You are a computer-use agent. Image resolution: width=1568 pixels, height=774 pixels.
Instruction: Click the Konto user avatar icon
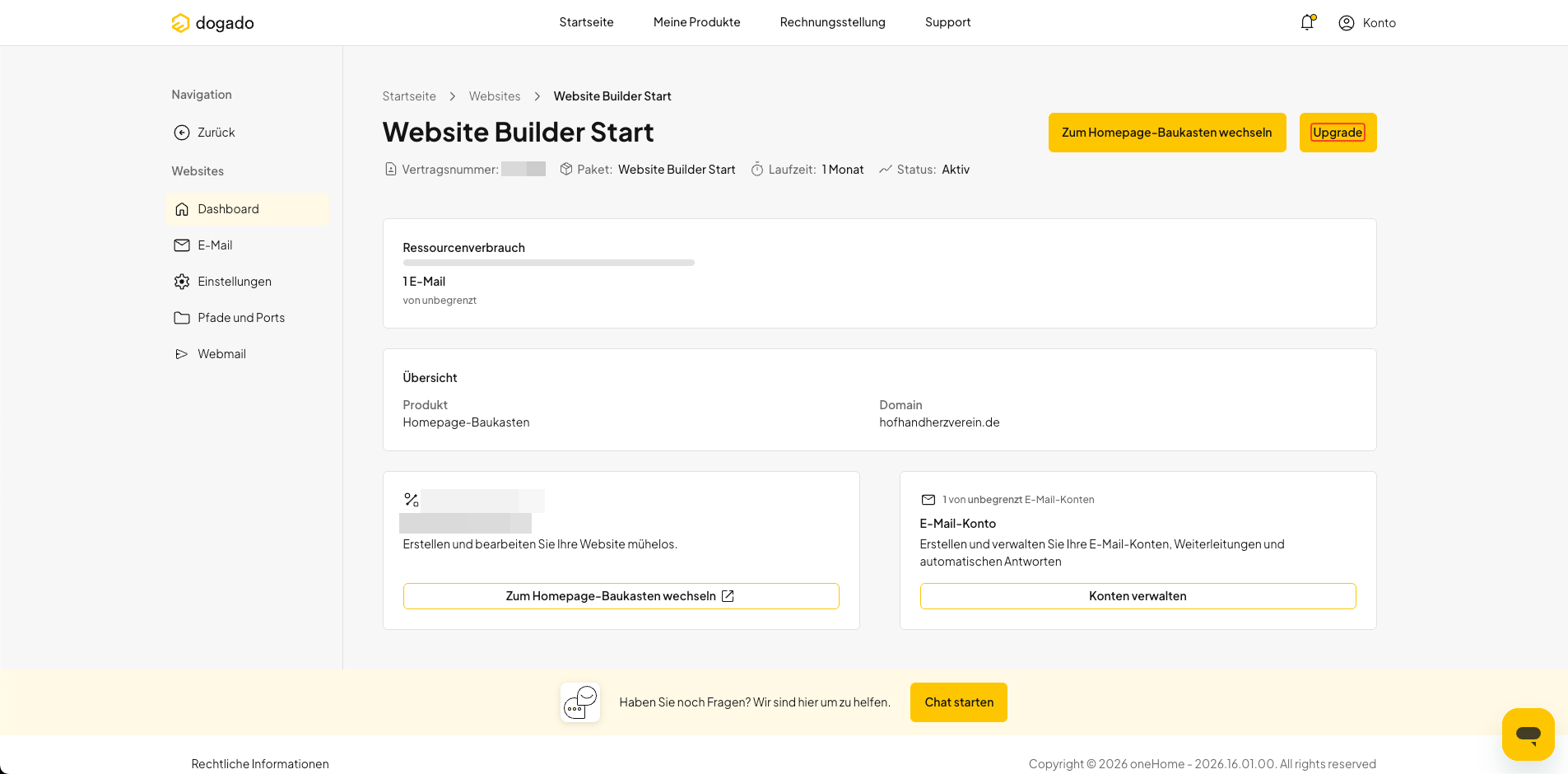[1347, 23]
